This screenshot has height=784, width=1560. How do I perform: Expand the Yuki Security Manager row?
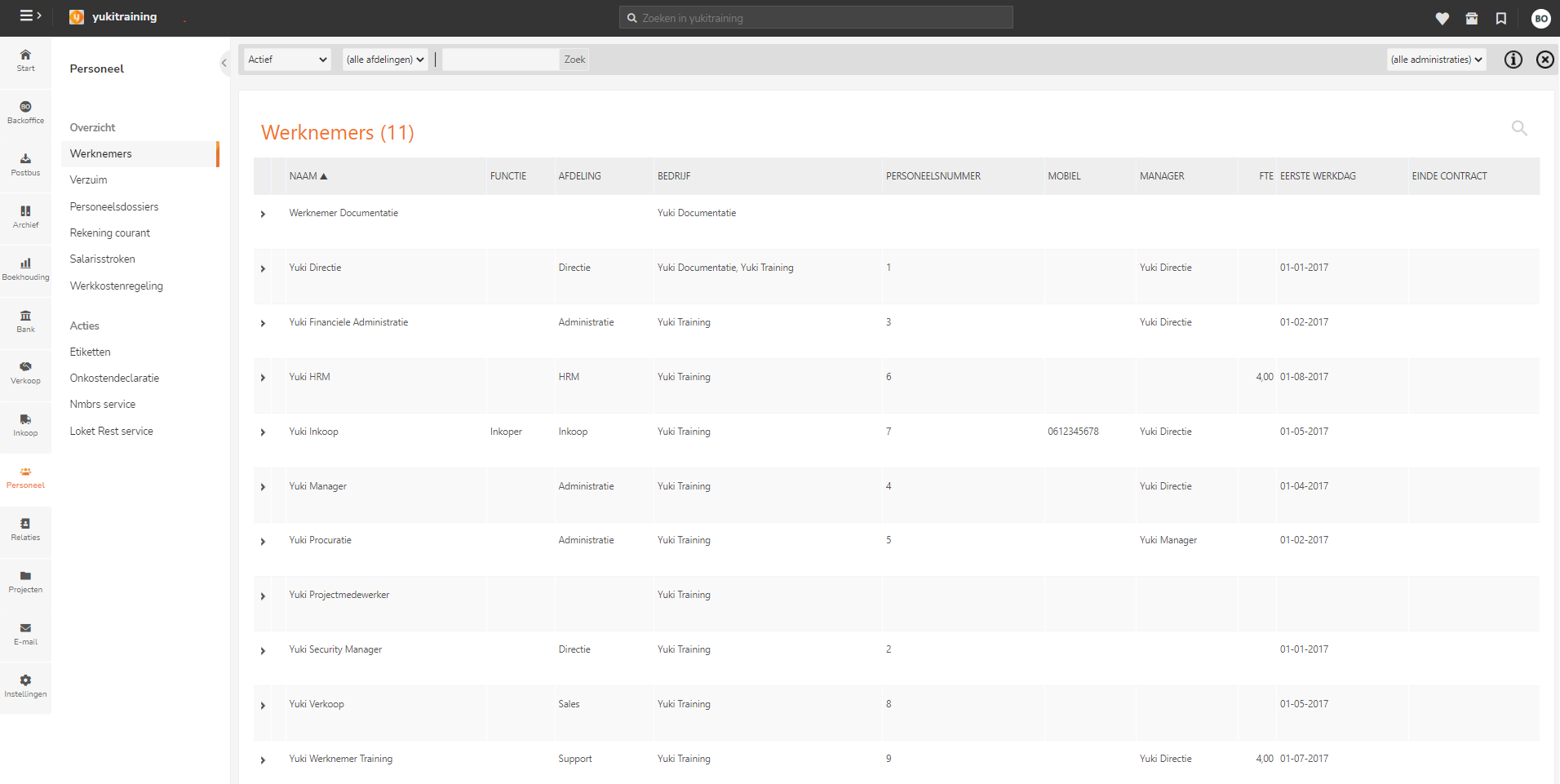(x=263, y=651)
